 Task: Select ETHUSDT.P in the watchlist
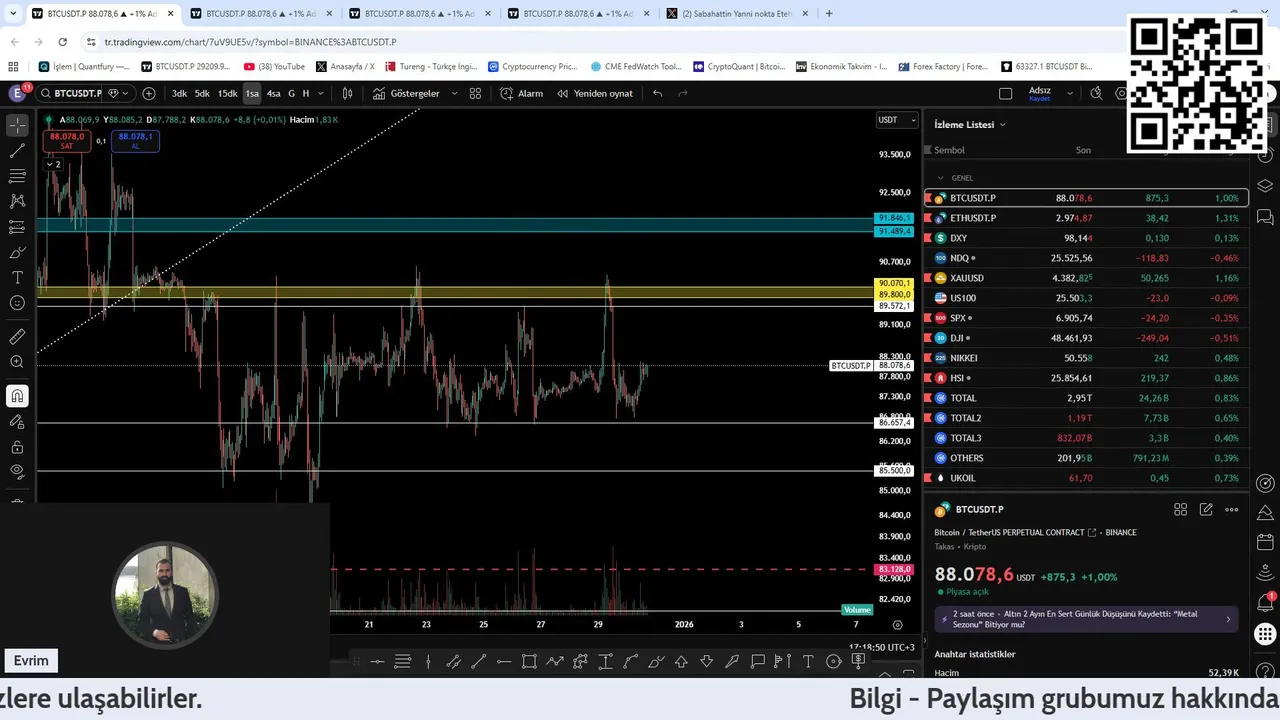coord(1087,218)
